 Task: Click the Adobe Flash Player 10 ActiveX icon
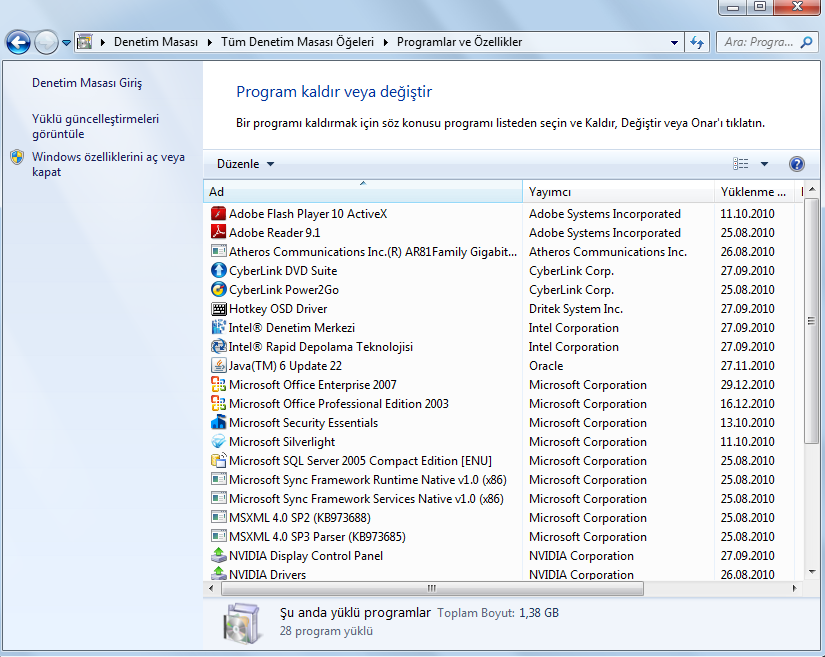[218, 214]
